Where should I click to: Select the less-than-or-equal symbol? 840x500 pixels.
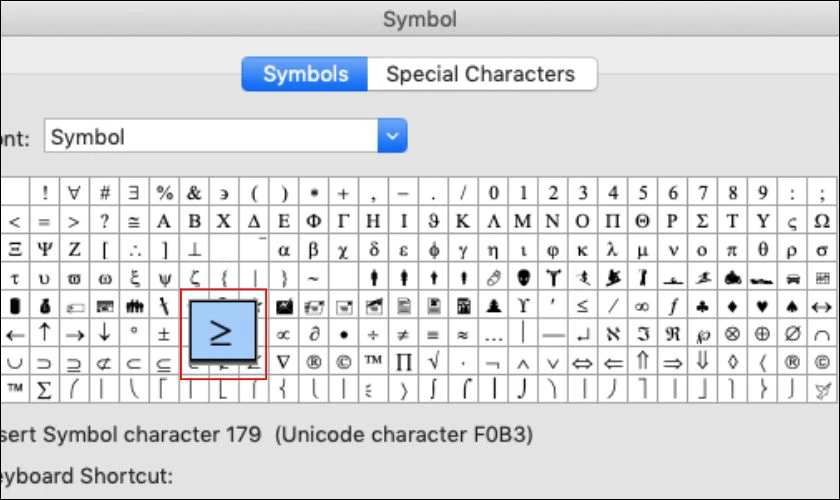click(582, 306)
